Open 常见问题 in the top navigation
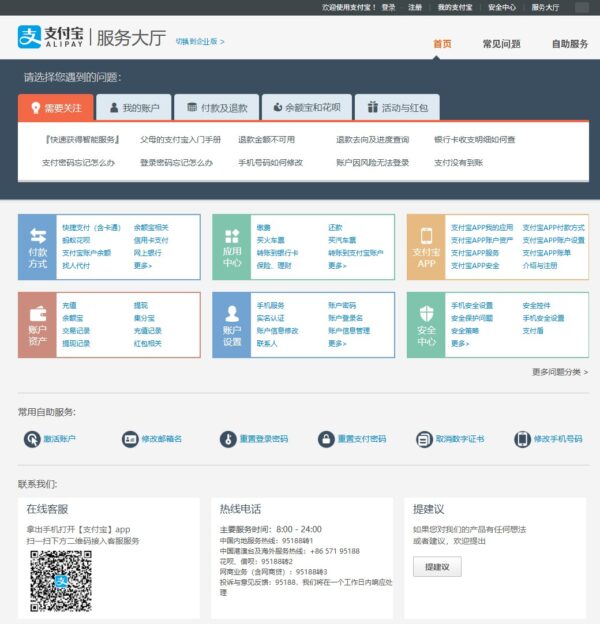This screenshot has height=624, width=600. tap(501, 44)
